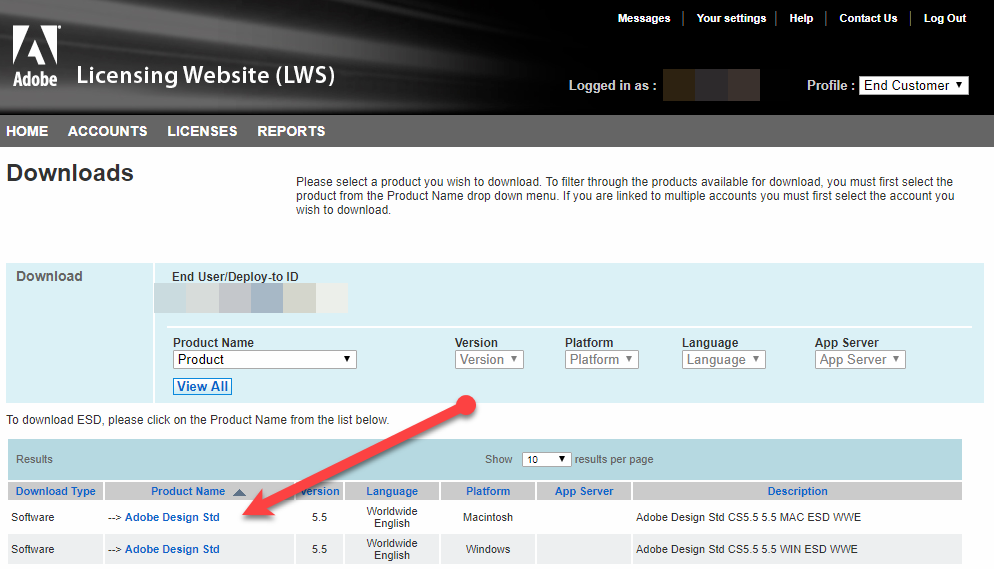Click version 5.5 in the Windows row
This screenshot has height=569, width=994.
(319, 549)
